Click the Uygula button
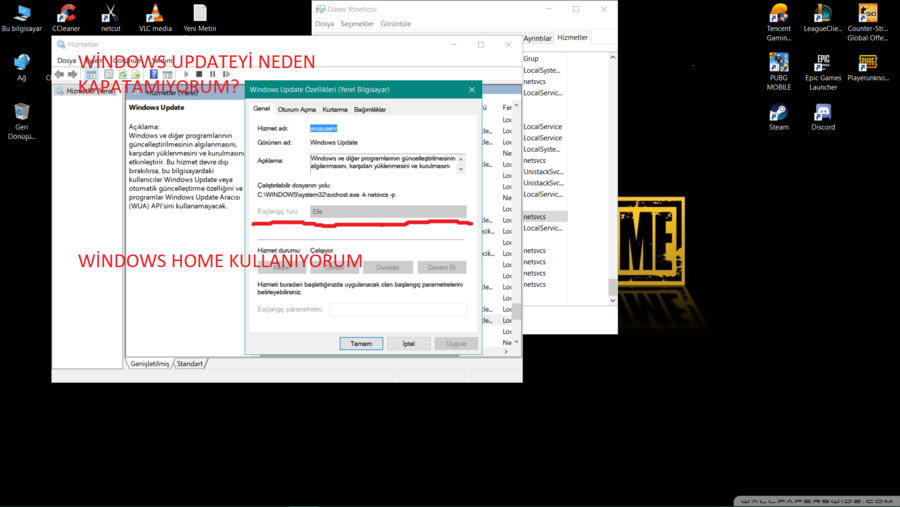Image resolution: width=900 pixels, height=507 pixels. (x=456, y=343)
